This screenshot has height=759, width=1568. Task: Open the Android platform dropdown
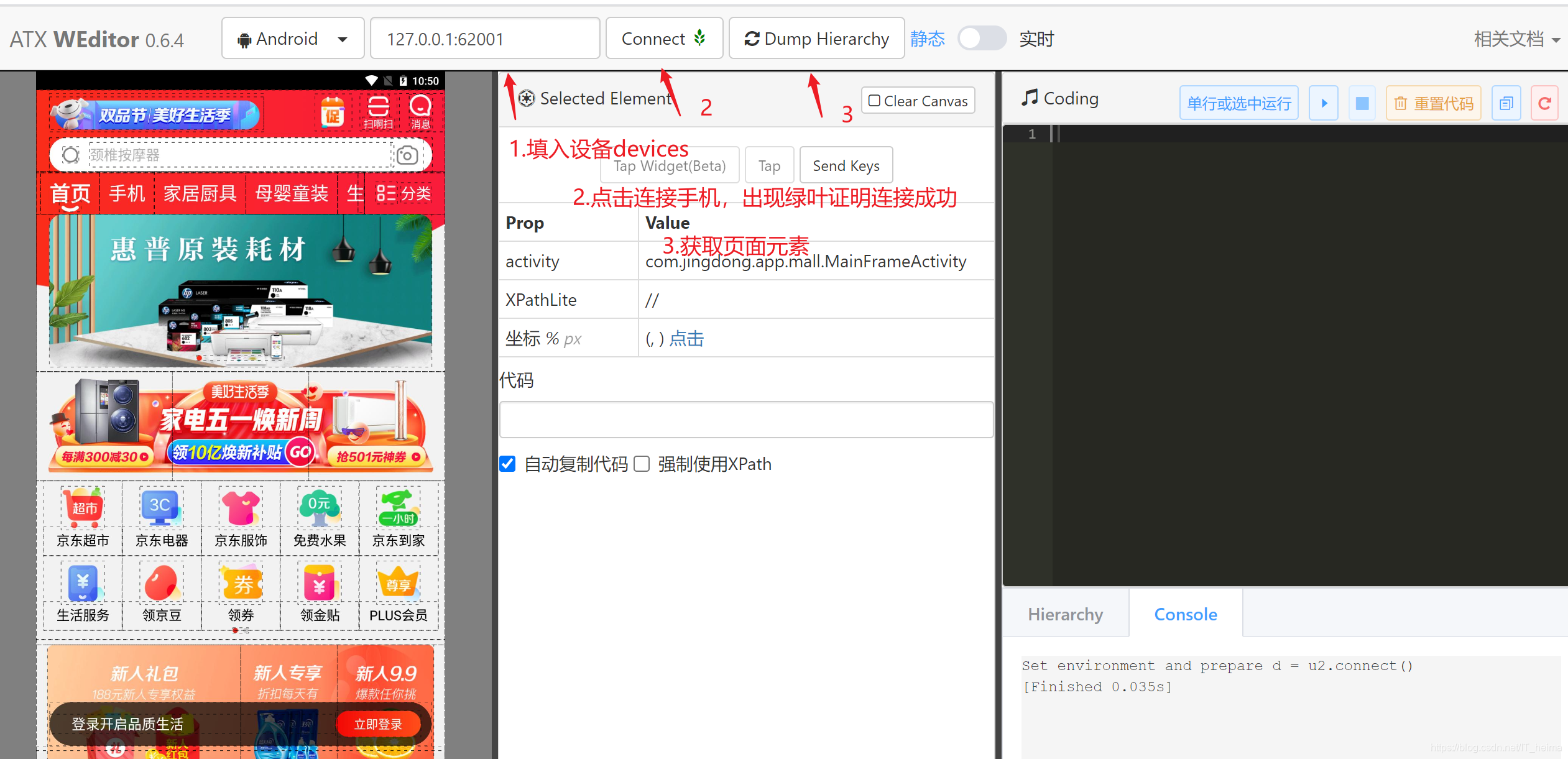pyautogui.click(x=293, y=39)
